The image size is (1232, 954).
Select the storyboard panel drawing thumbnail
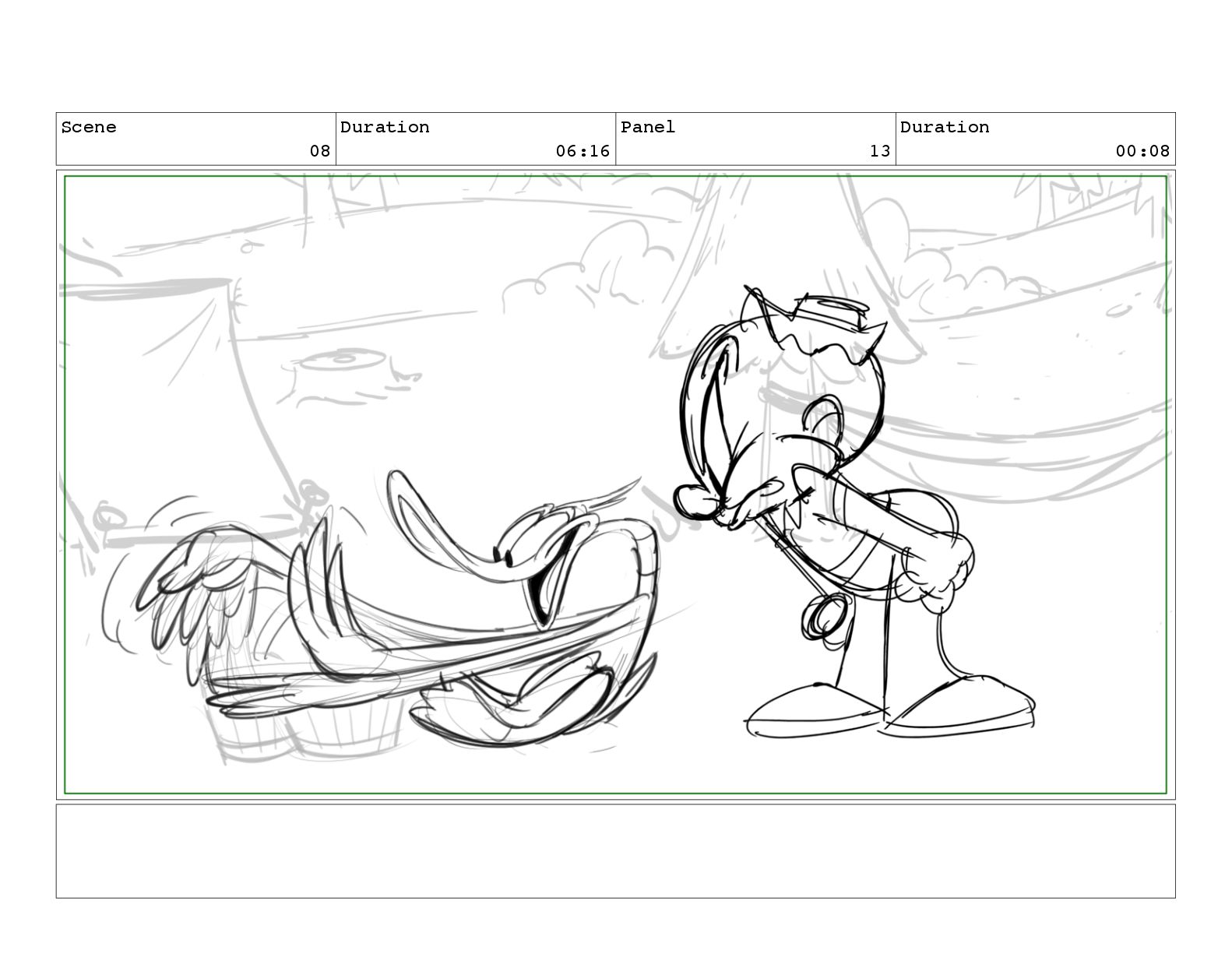tap(615, 485)
